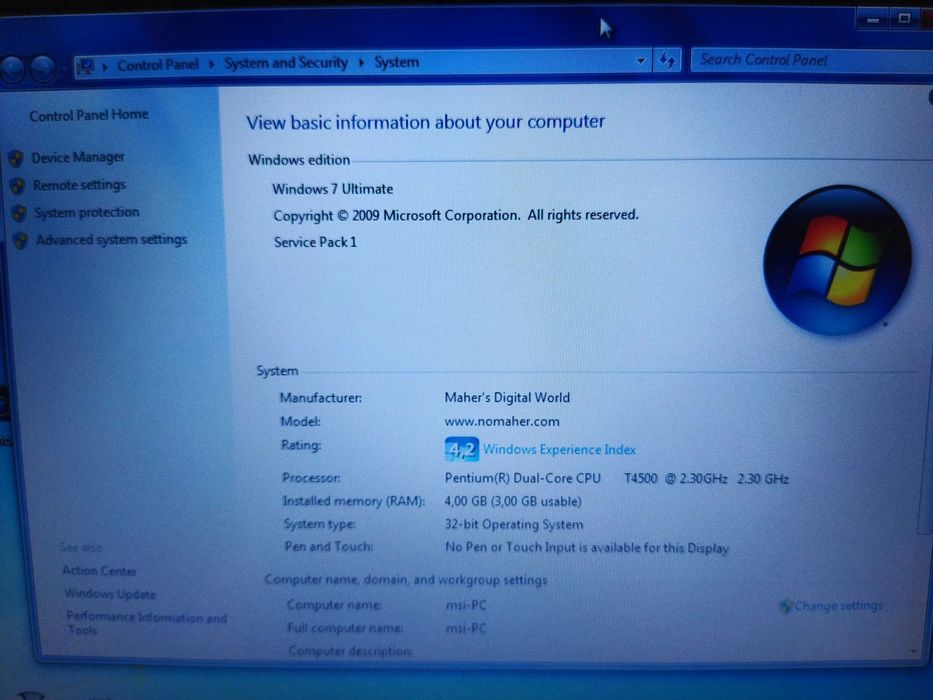Click the Back navigation arrow button
The image size is (933, 700).
point(13,69)
